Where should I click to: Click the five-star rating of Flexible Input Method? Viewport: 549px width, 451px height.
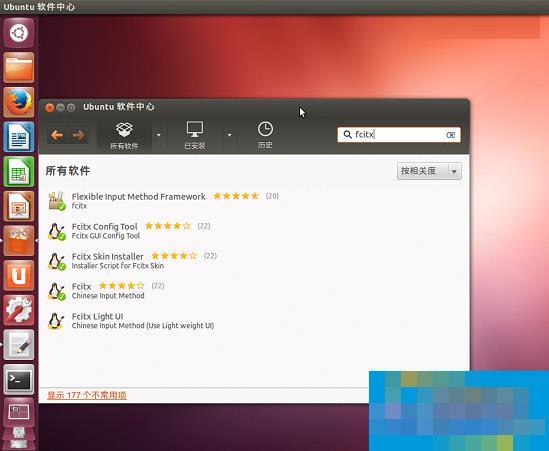point(236,196)
